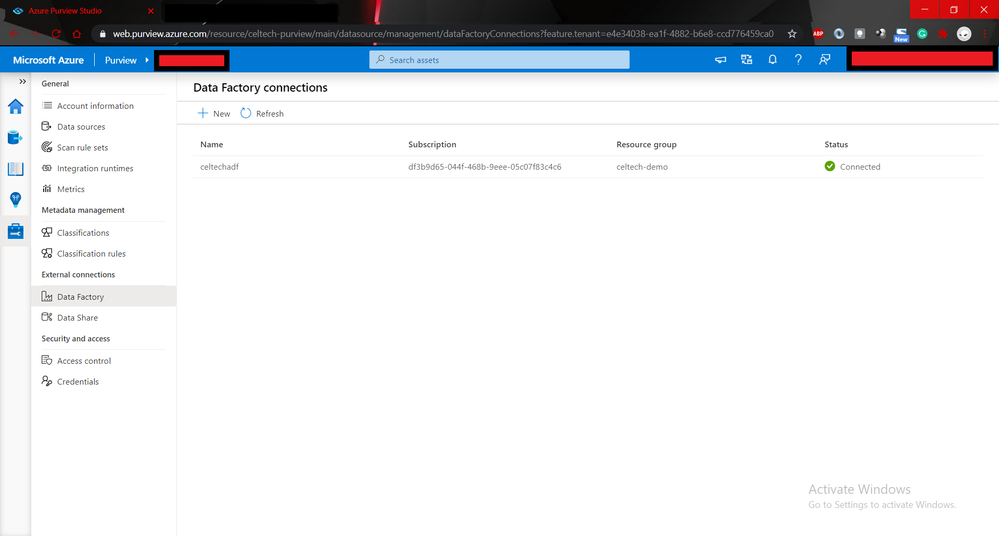
Task: Open Credentials menu item
Action: tap(78, 382)
